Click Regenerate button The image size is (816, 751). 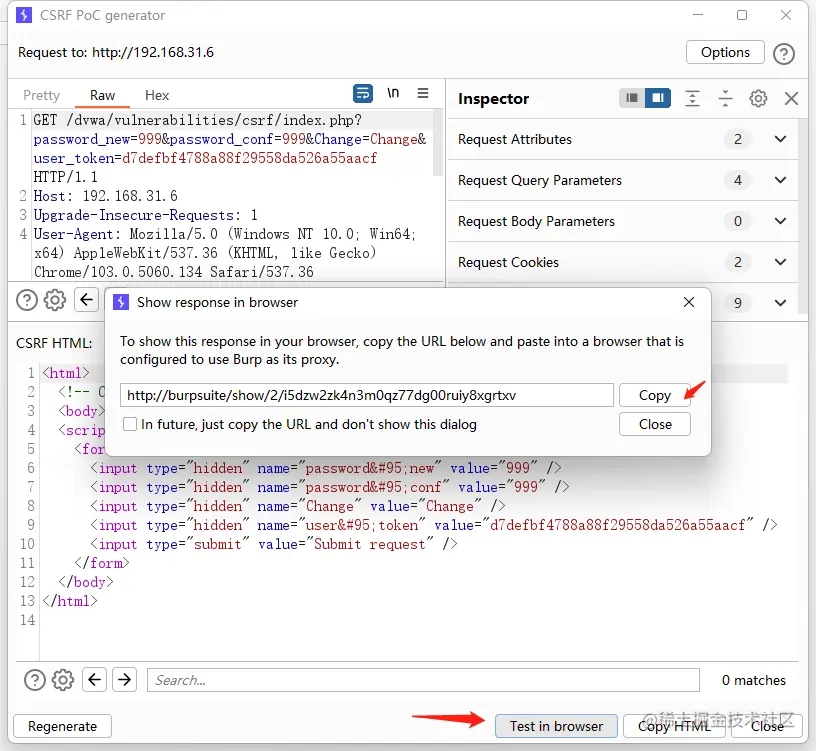[x=62, y=726]
